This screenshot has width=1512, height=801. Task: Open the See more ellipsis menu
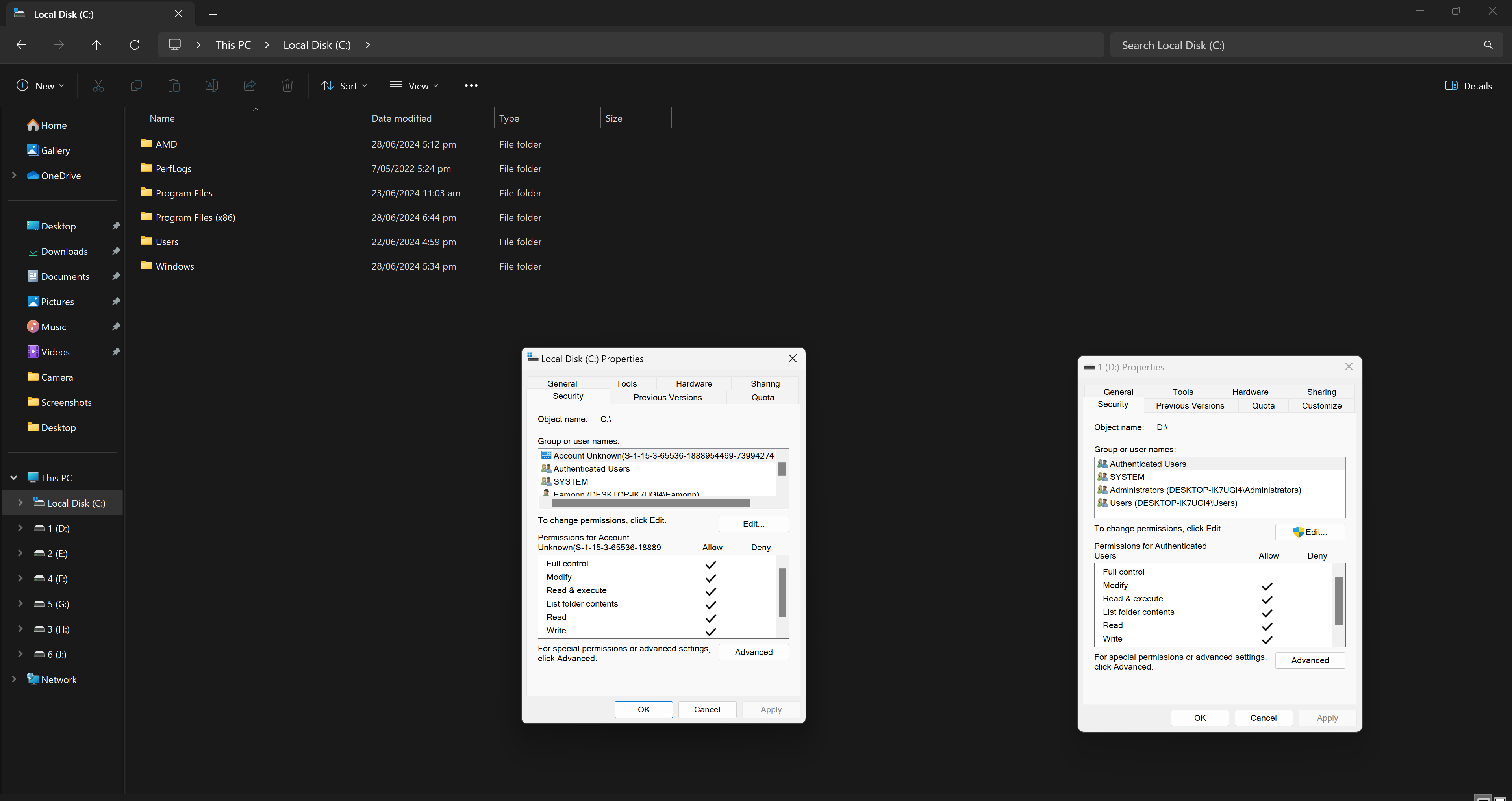coord(471,86)
